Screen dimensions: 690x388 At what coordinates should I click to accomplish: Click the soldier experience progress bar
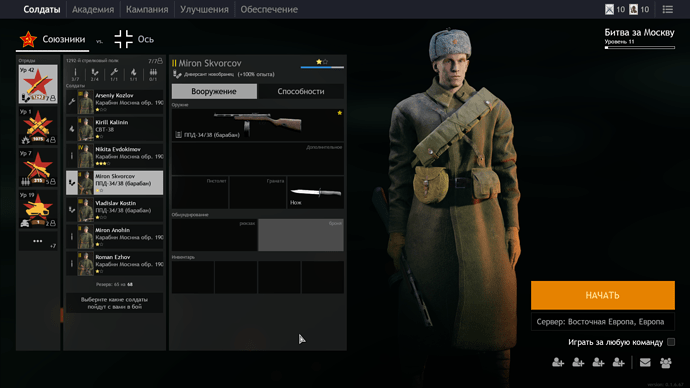coord(322,67)
